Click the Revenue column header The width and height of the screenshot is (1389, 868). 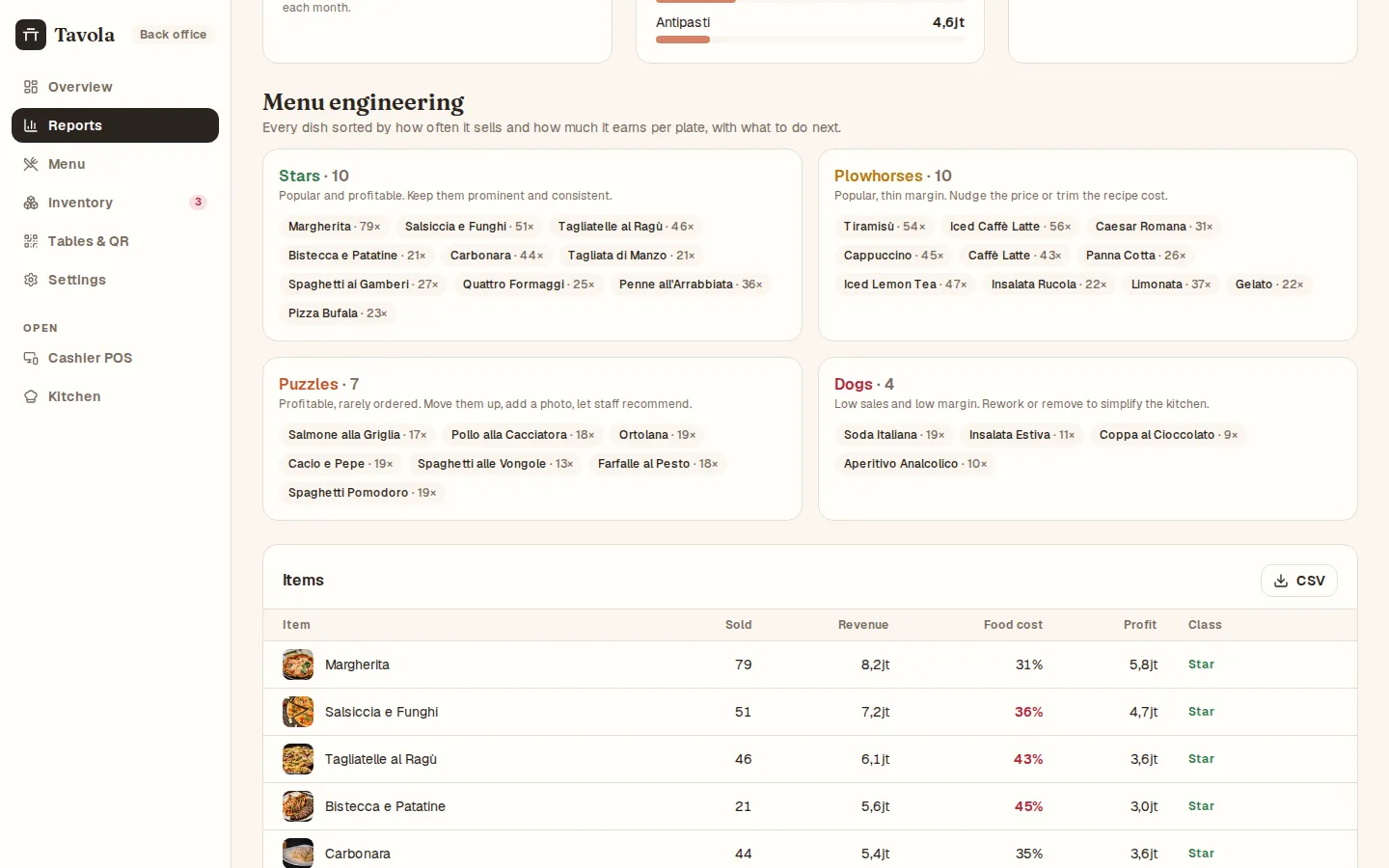click(863, 625)
